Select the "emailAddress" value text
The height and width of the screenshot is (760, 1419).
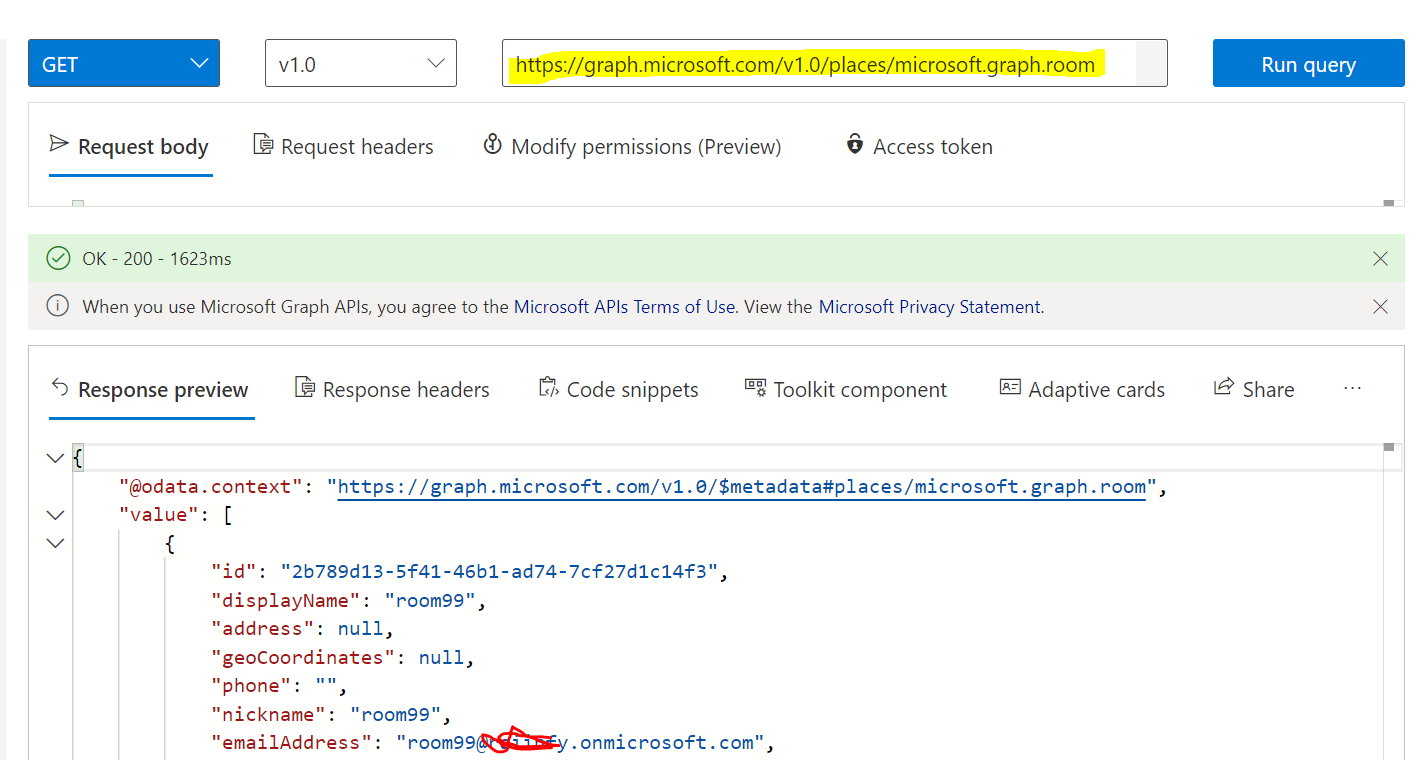point(581,743)
